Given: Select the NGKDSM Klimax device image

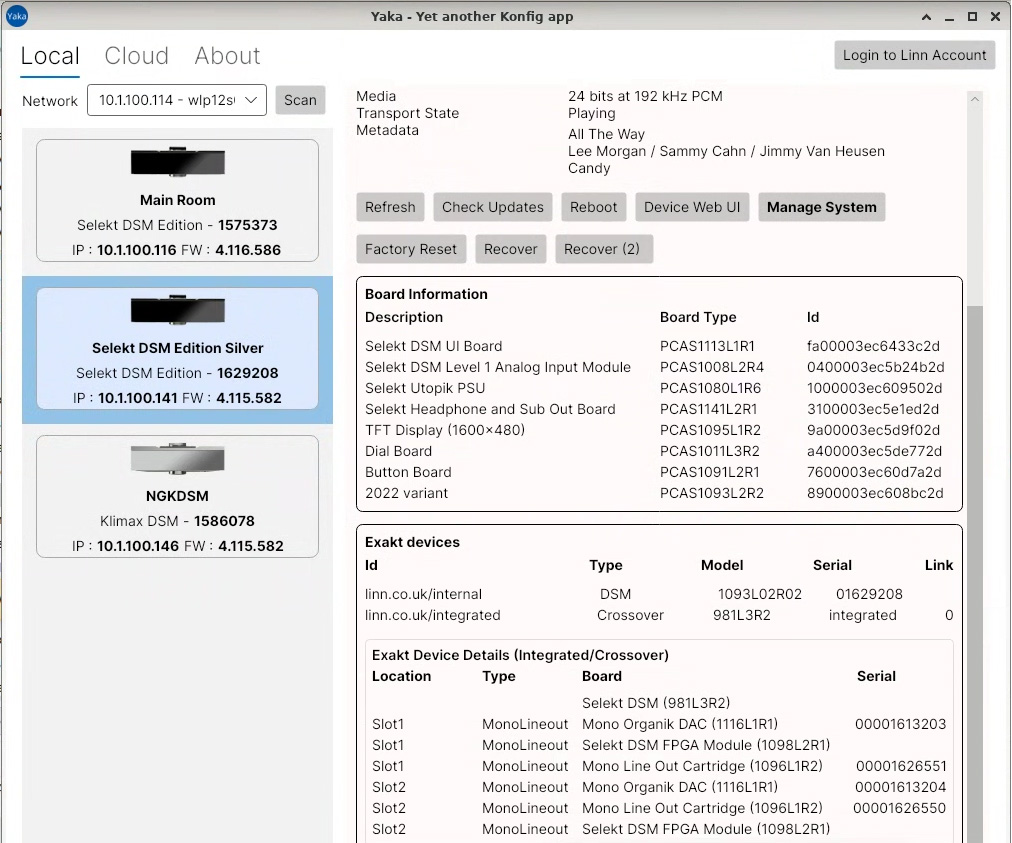Looking at the screenshot, I should coord(177,459).
